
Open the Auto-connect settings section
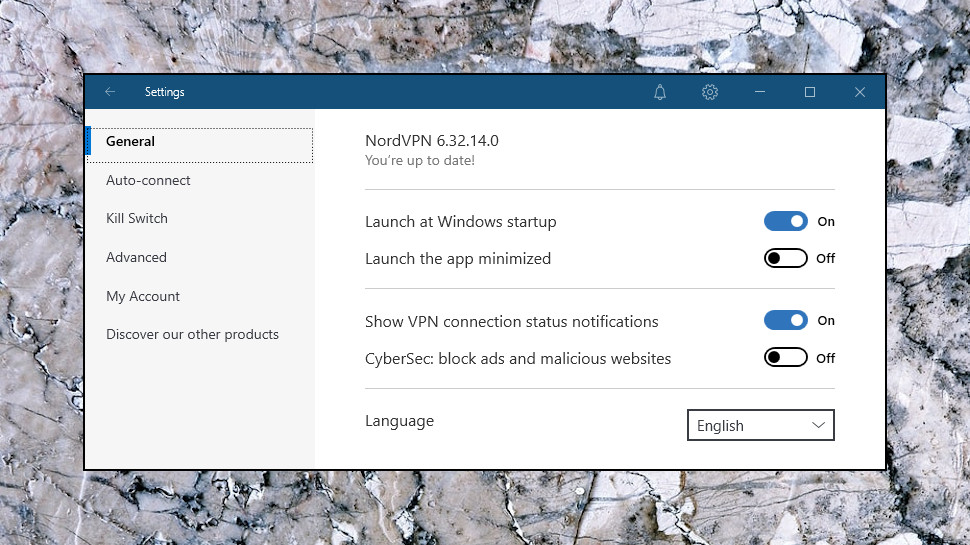pyautogui.click(x=148, y=180)
